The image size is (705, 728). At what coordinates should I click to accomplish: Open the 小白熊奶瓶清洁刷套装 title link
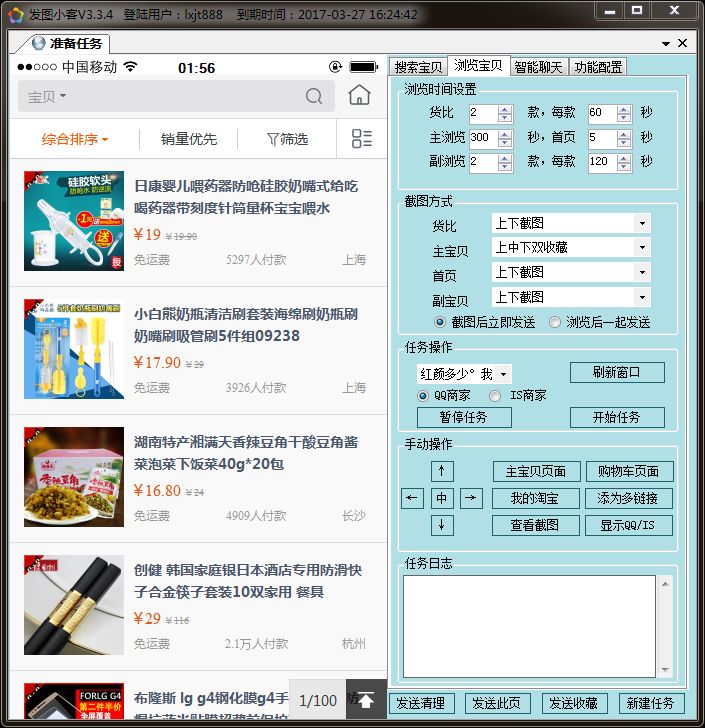pyautogui.click(x=246, y=325)
